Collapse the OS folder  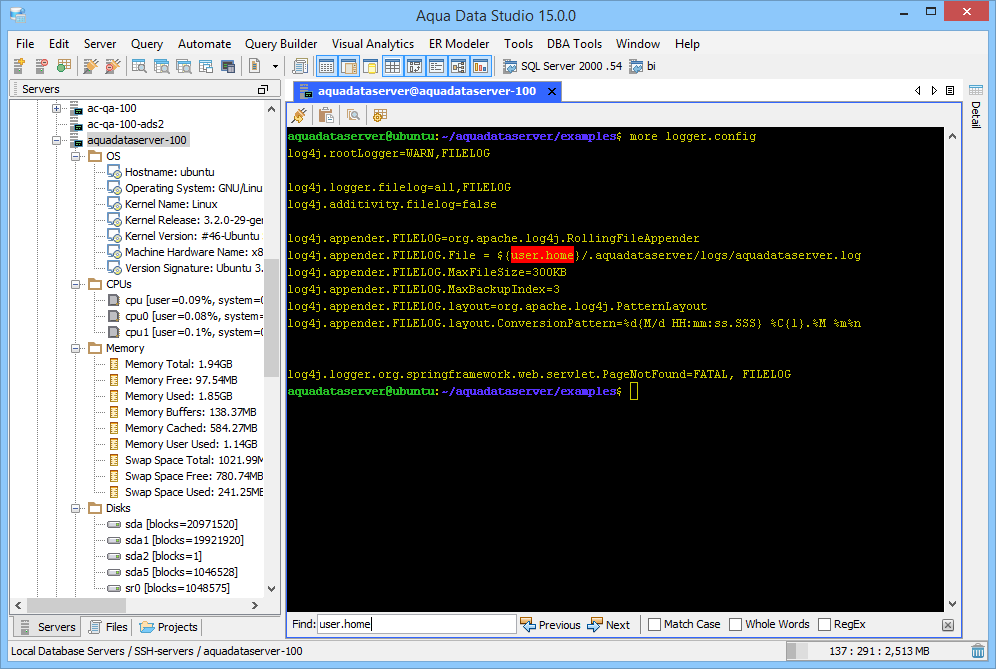[76, 156]
